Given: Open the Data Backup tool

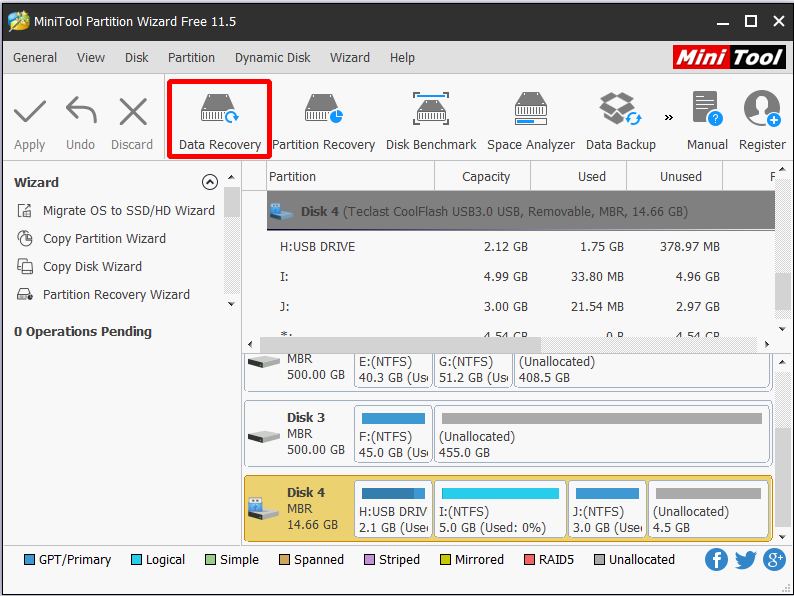Looking at the screenshot, I should coord(620,121).
